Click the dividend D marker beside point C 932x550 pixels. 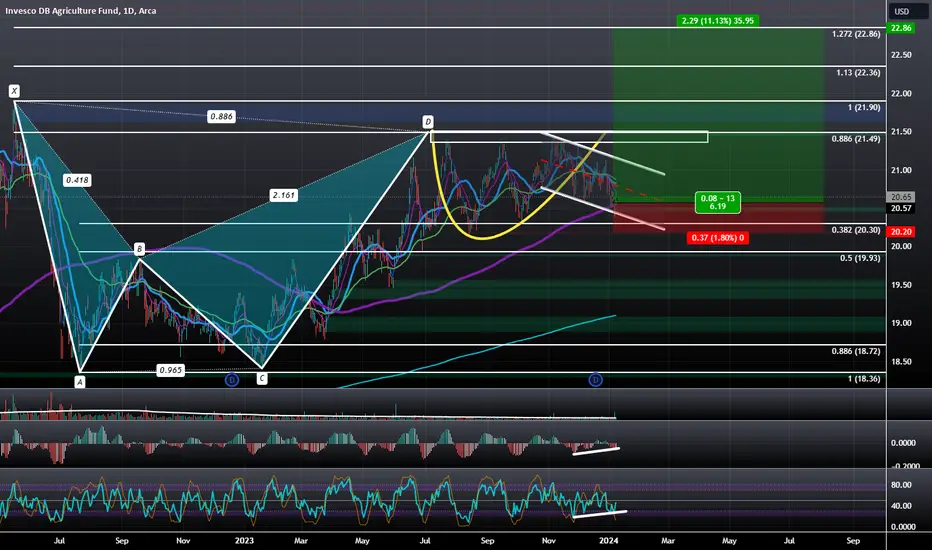[x=232, y=379]
